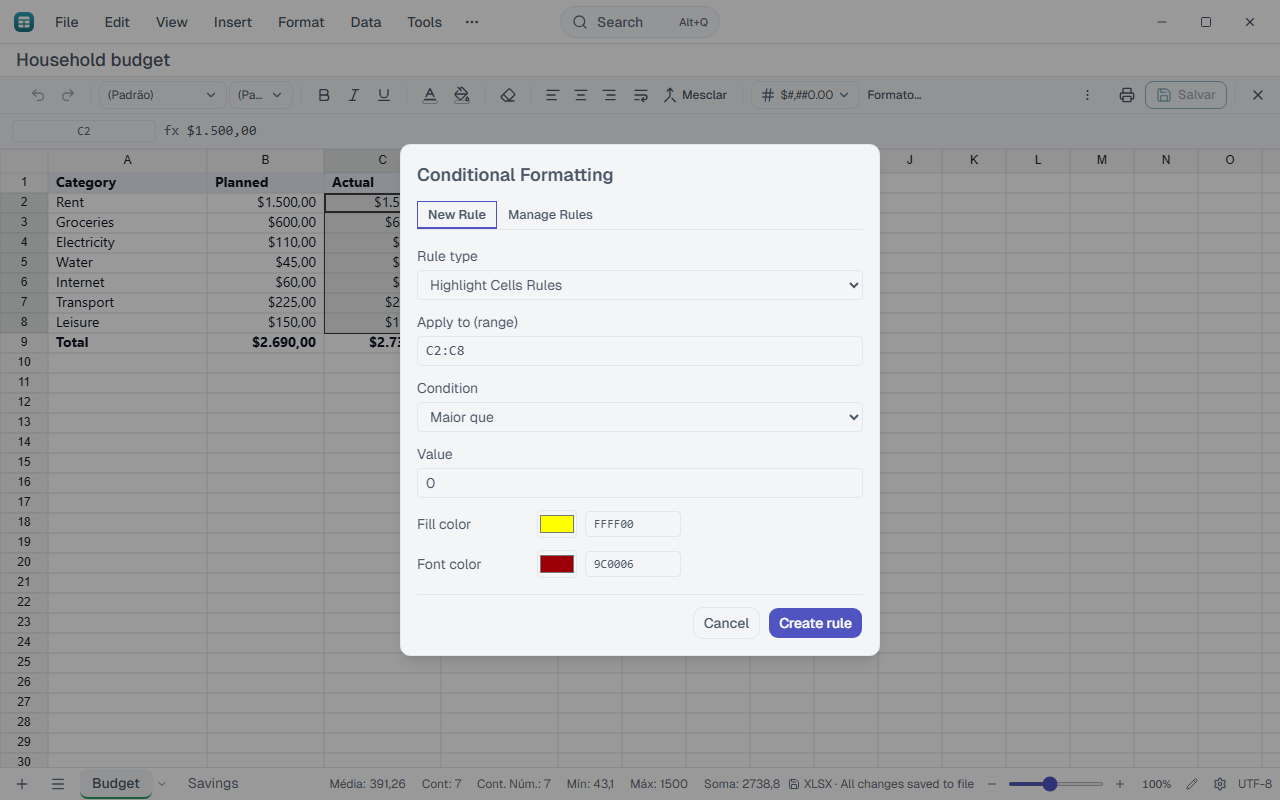Click zoom in plus icon
This screenshot has height=800, width=1280.
coord(1120,784)
